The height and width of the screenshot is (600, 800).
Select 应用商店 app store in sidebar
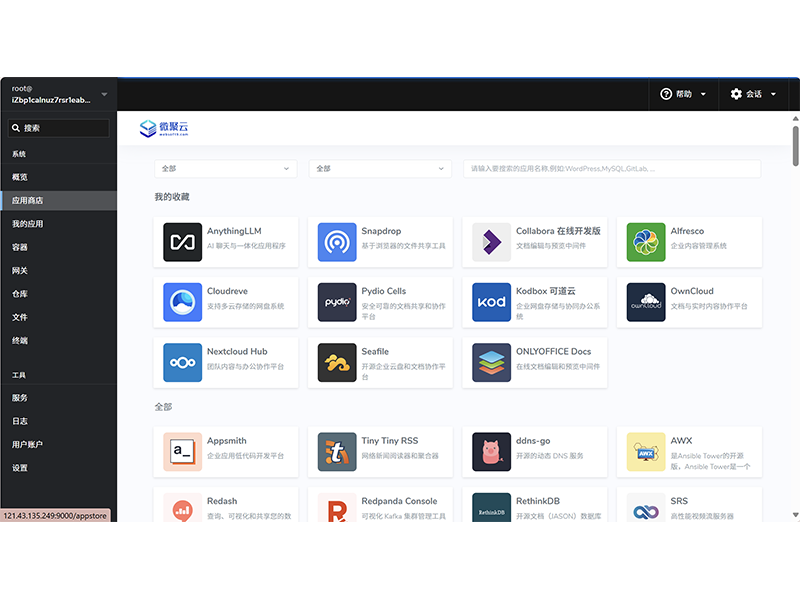[59, 201]
